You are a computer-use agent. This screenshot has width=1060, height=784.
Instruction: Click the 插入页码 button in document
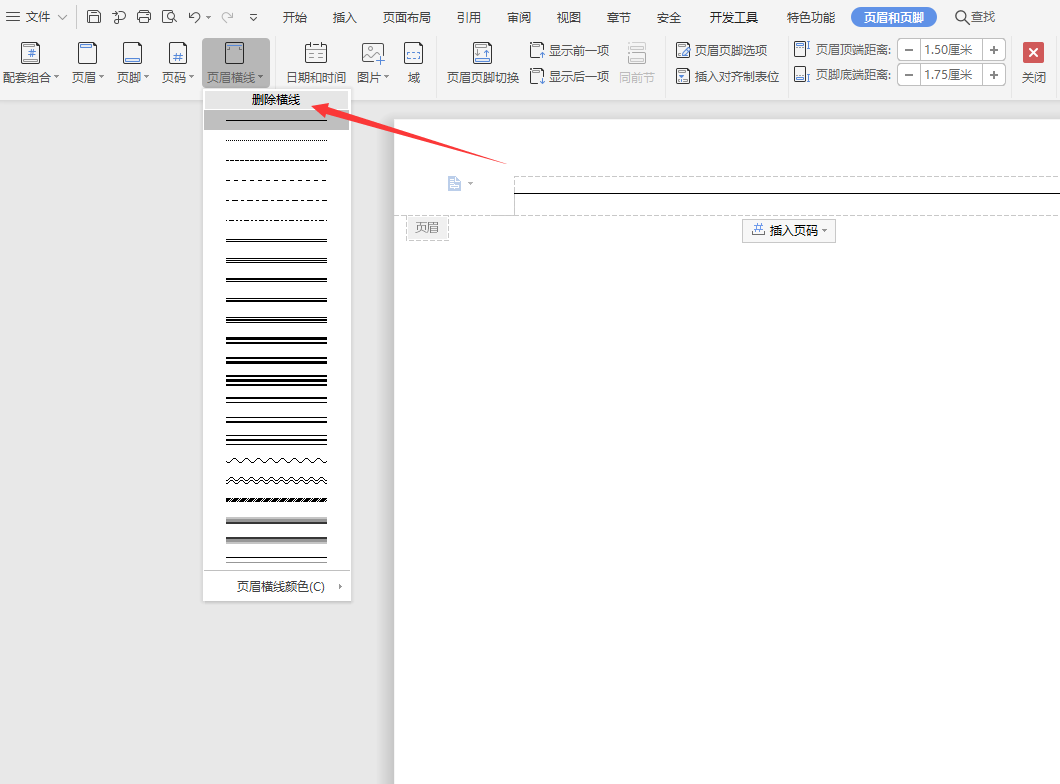(x=788, y=231)
